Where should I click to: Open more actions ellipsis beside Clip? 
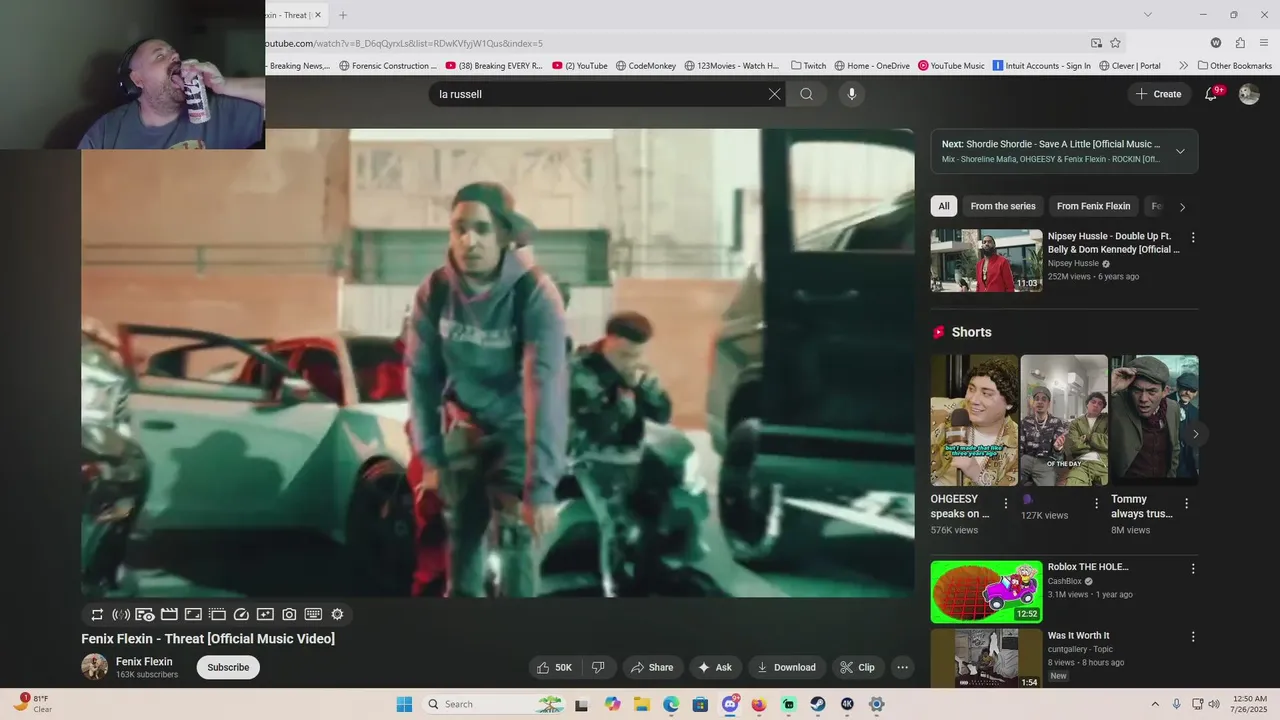(x=902, y=667)
